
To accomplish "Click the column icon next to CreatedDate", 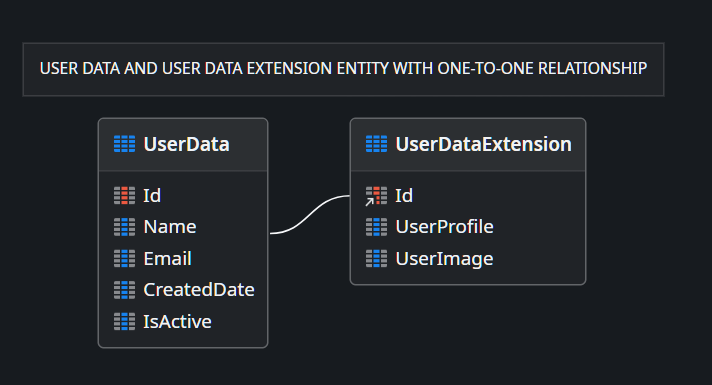I will [x=124, y=290].
